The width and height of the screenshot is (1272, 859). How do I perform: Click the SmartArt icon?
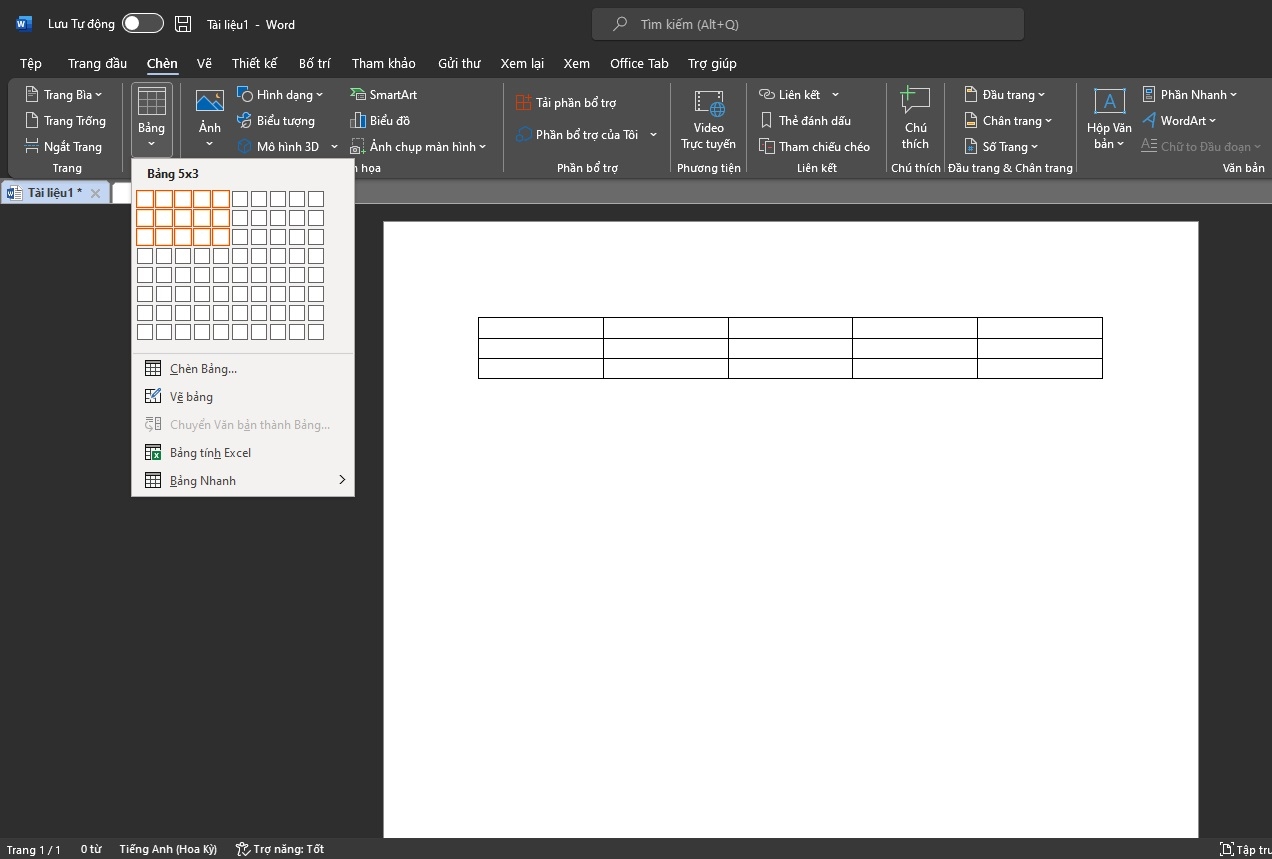pos(359,95)
